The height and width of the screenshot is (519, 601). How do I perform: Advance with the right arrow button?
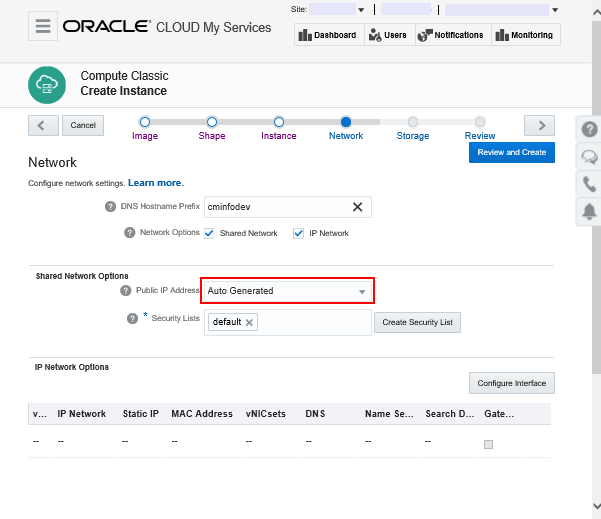pos(539,125)
